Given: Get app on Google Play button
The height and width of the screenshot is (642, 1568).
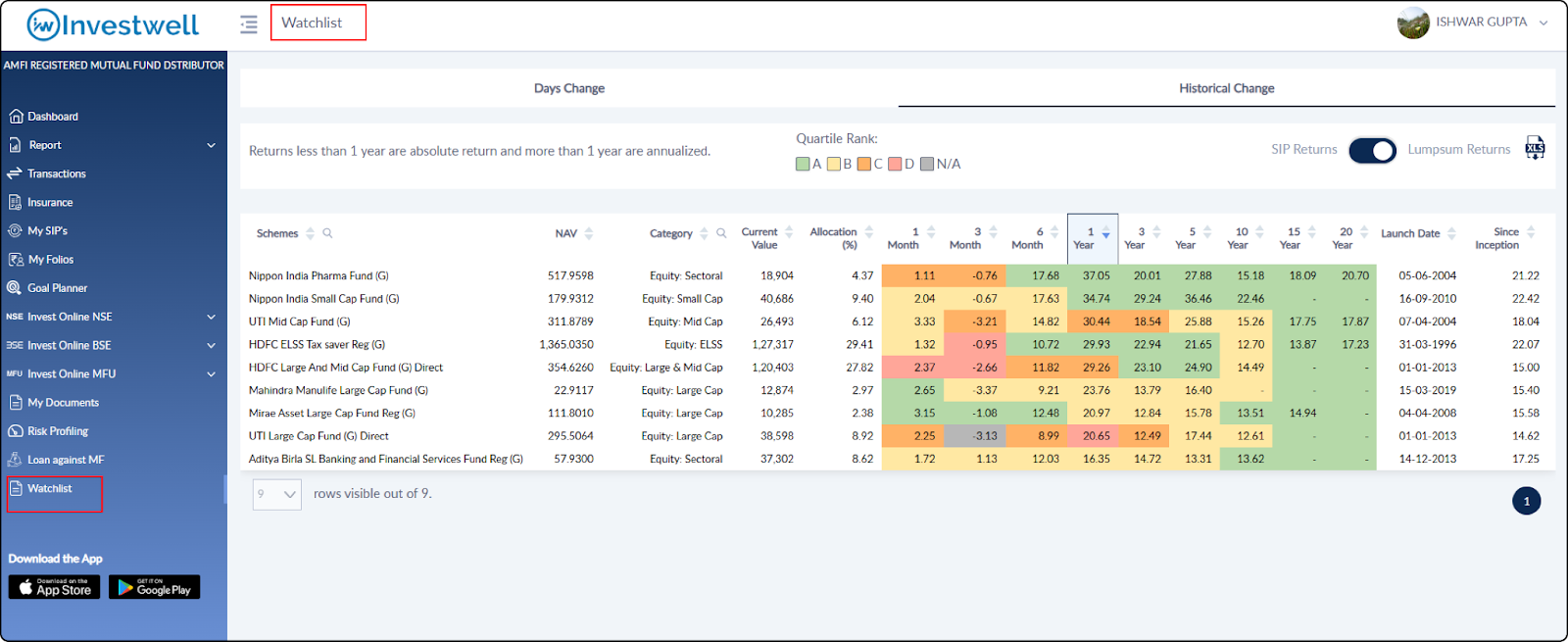Looking at the screenshot, I should click(154, 587).
